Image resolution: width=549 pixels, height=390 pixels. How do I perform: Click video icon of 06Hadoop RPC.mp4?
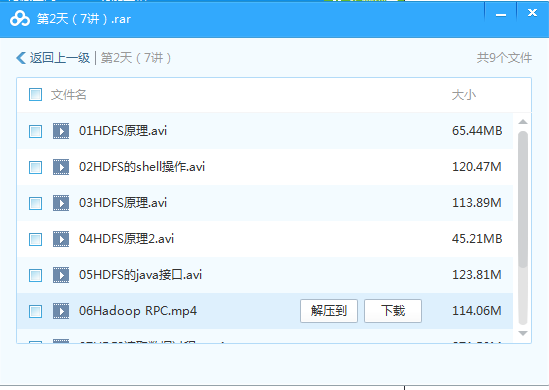pos(61,311)
